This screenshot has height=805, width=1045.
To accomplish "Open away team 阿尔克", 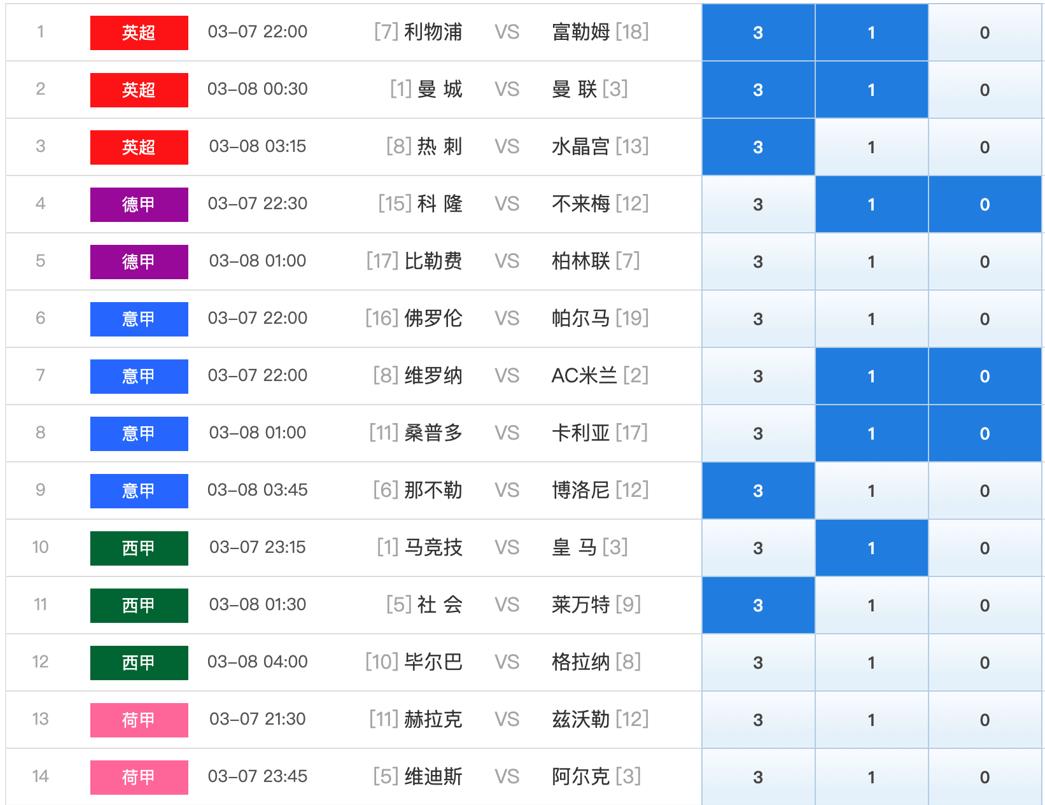I will pos(580,776).
